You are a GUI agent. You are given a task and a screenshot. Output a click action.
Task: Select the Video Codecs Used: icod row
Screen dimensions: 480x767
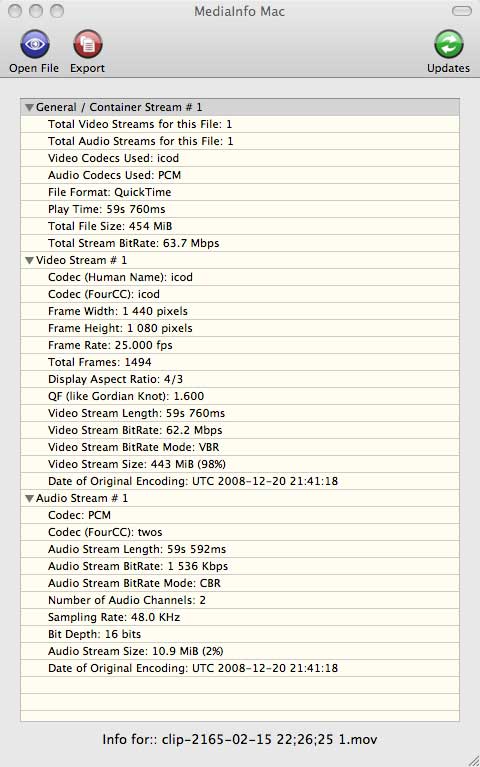240,158
